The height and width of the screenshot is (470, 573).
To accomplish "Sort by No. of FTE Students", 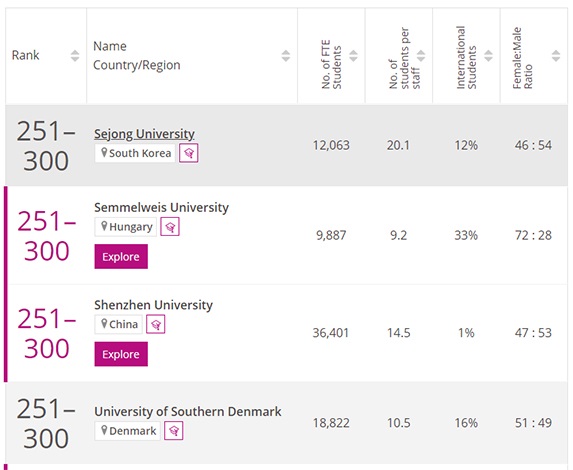I will point(353,56).
